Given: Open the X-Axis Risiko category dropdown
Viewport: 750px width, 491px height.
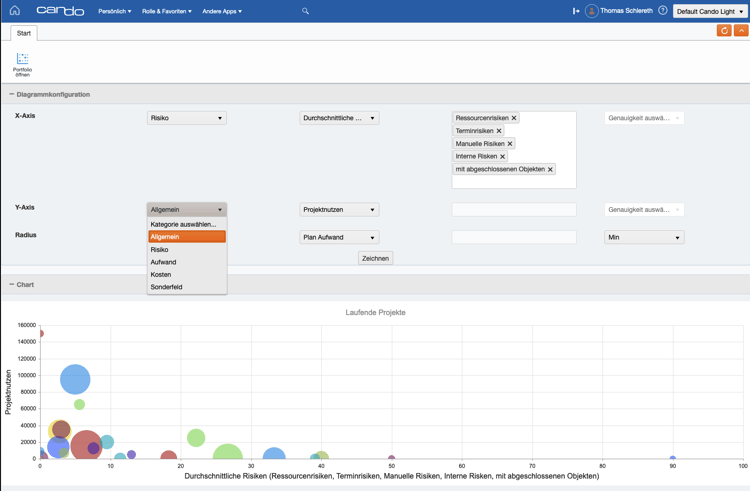Looking at the screenshot, I should [187, 118].
